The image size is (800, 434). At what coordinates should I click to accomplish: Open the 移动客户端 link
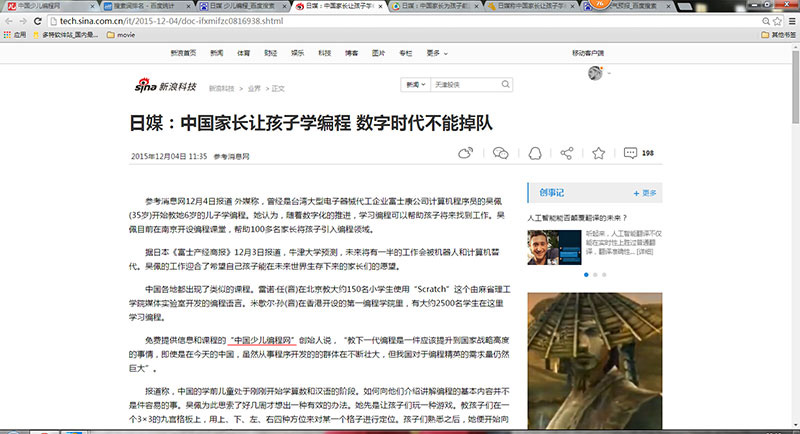(588, 53)
